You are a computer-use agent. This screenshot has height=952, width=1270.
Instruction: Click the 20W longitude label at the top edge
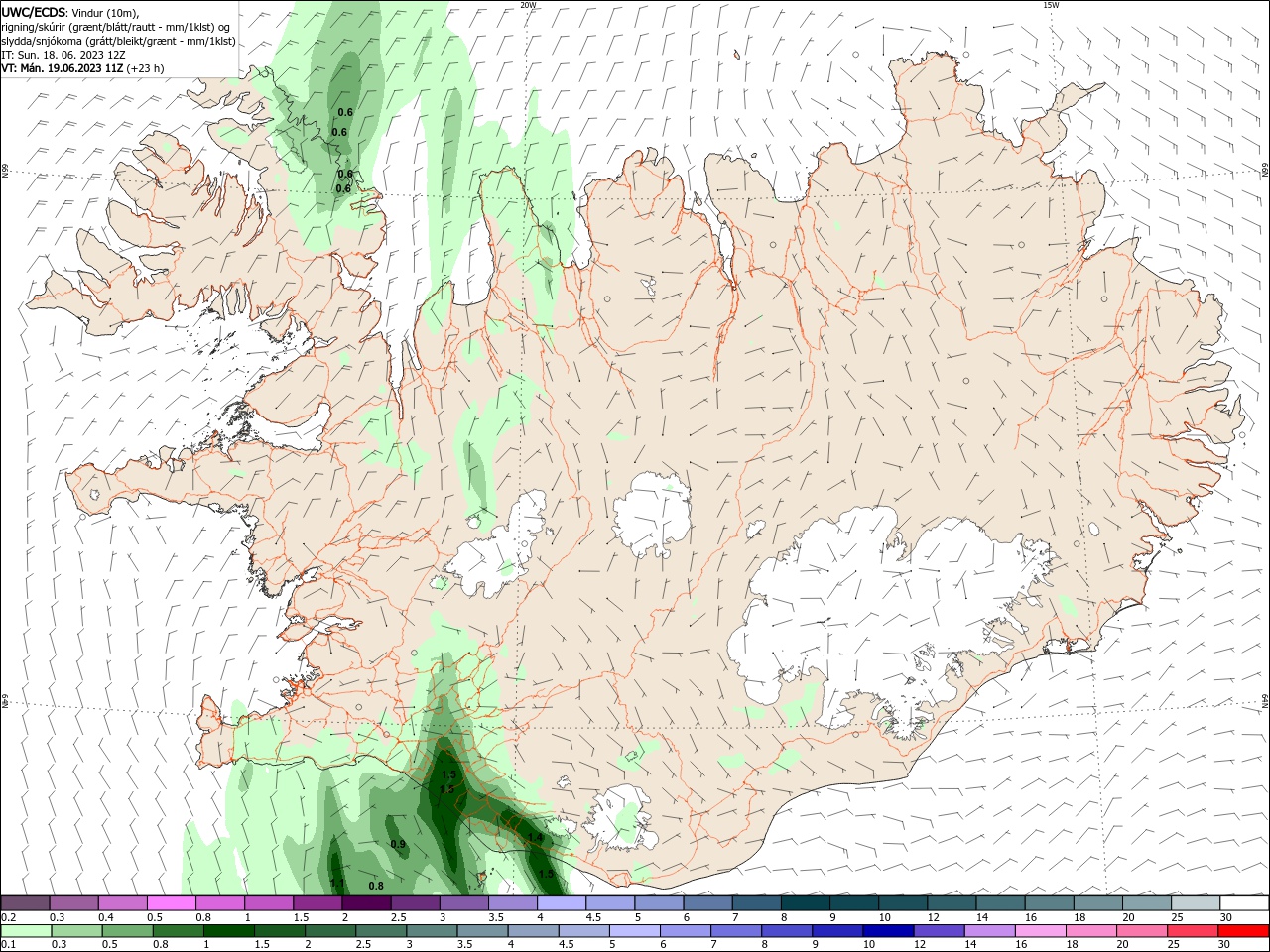coord(529,5)
